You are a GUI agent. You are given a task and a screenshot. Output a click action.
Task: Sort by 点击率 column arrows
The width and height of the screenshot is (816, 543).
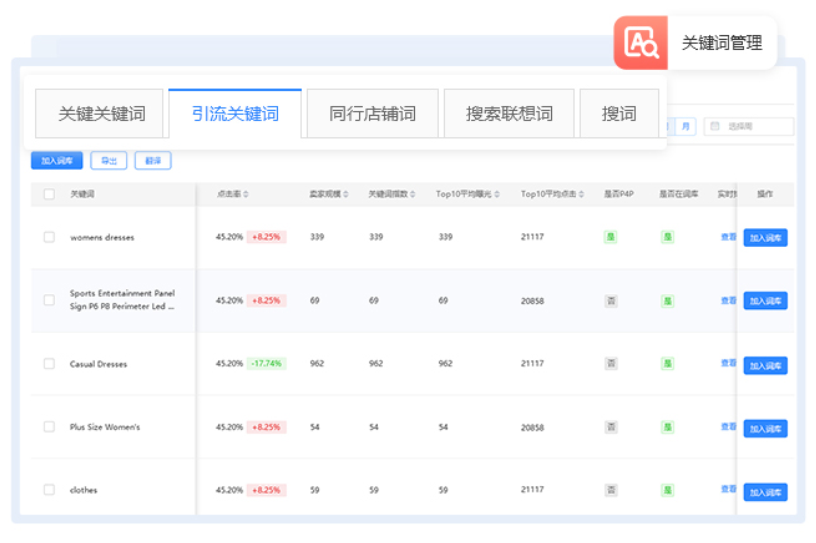point(246,194)
